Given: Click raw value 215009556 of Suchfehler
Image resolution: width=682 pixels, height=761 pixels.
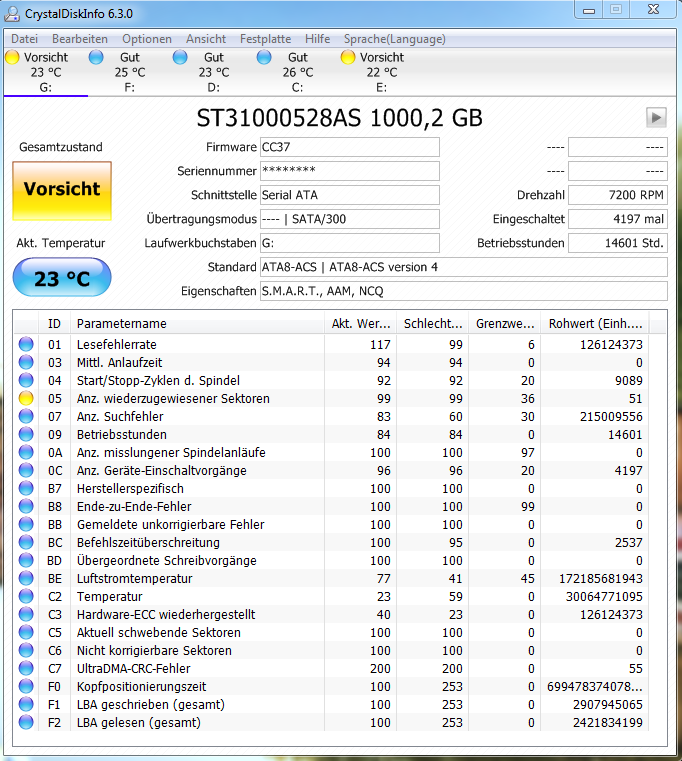Looking at the screenshot, I should pyautogui.click(x=611, y=416).
